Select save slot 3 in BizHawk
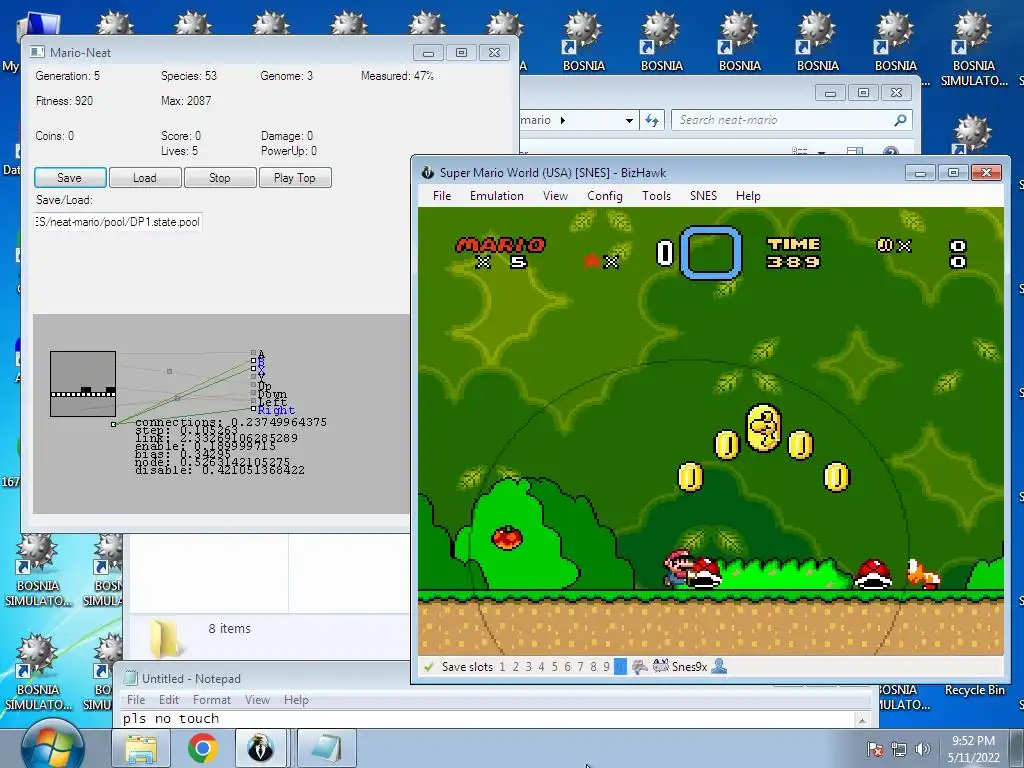 pyautogui.click(x=528, y=667)
